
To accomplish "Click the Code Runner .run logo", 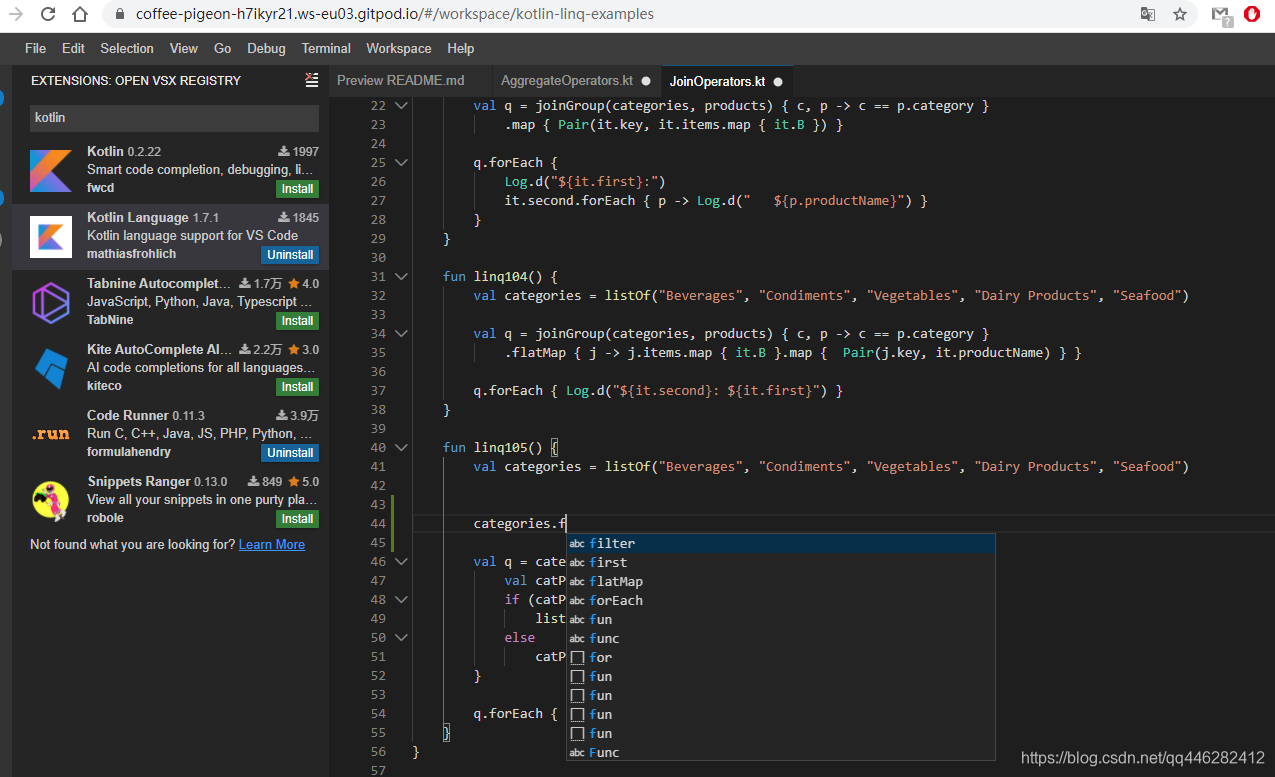I will click(x=50, y=434).
